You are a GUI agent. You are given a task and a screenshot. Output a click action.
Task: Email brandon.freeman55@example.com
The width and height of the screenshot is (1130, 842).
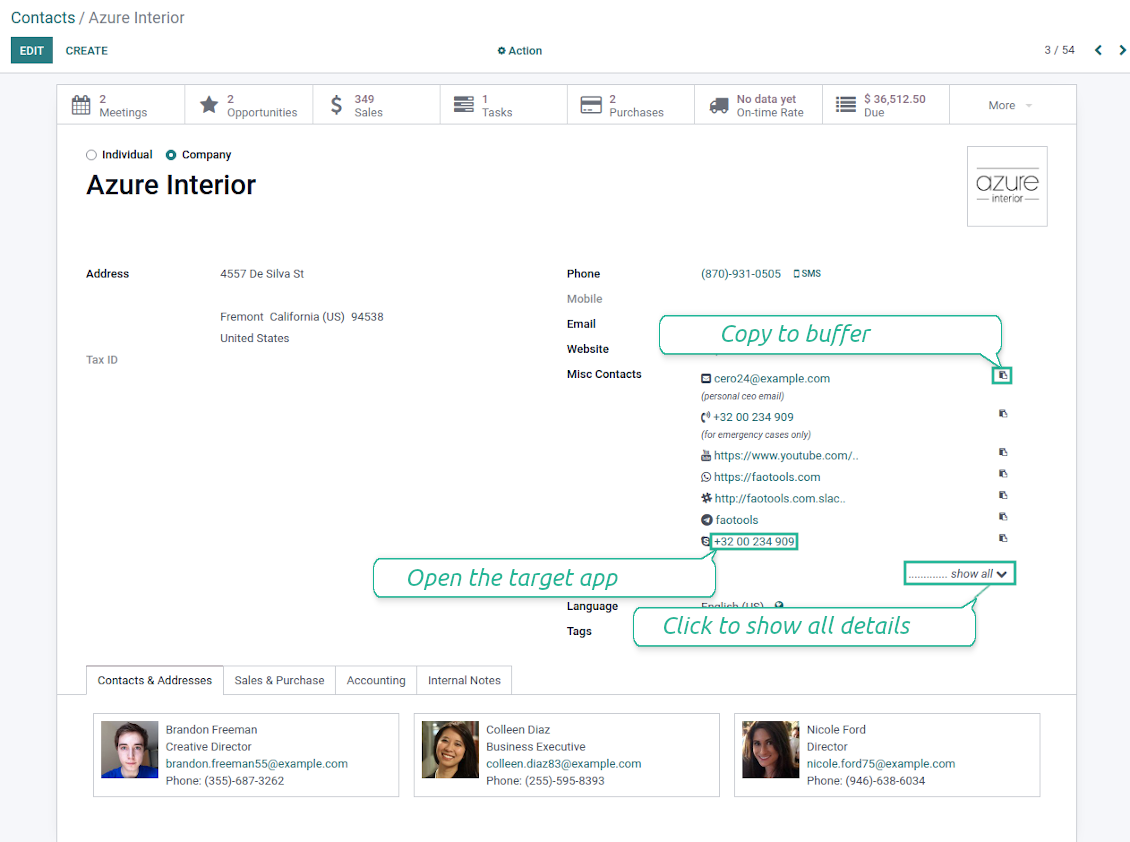point(257,763)
